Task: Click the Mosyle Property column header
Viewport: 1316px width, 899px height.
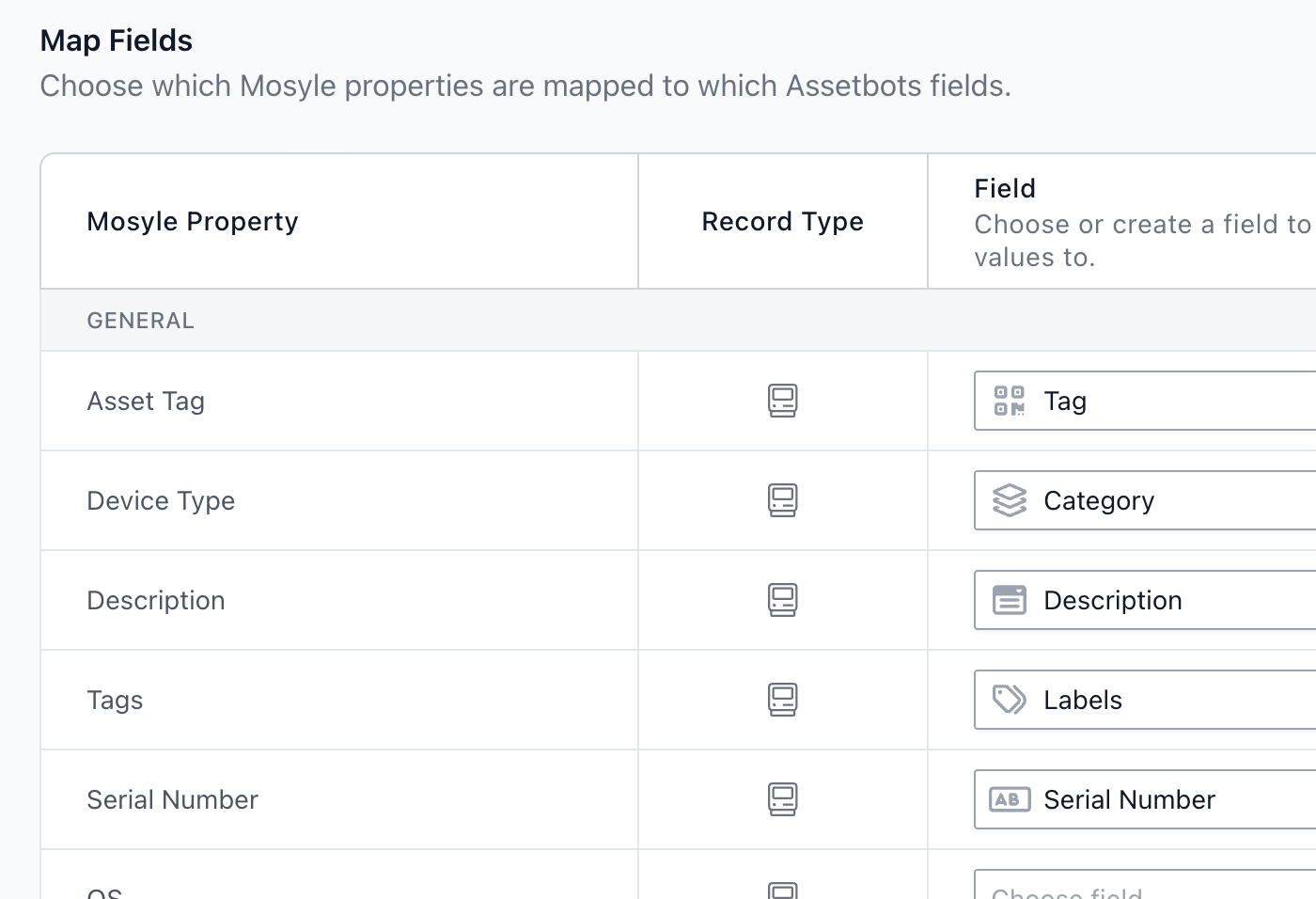Action: pos(192,221)
